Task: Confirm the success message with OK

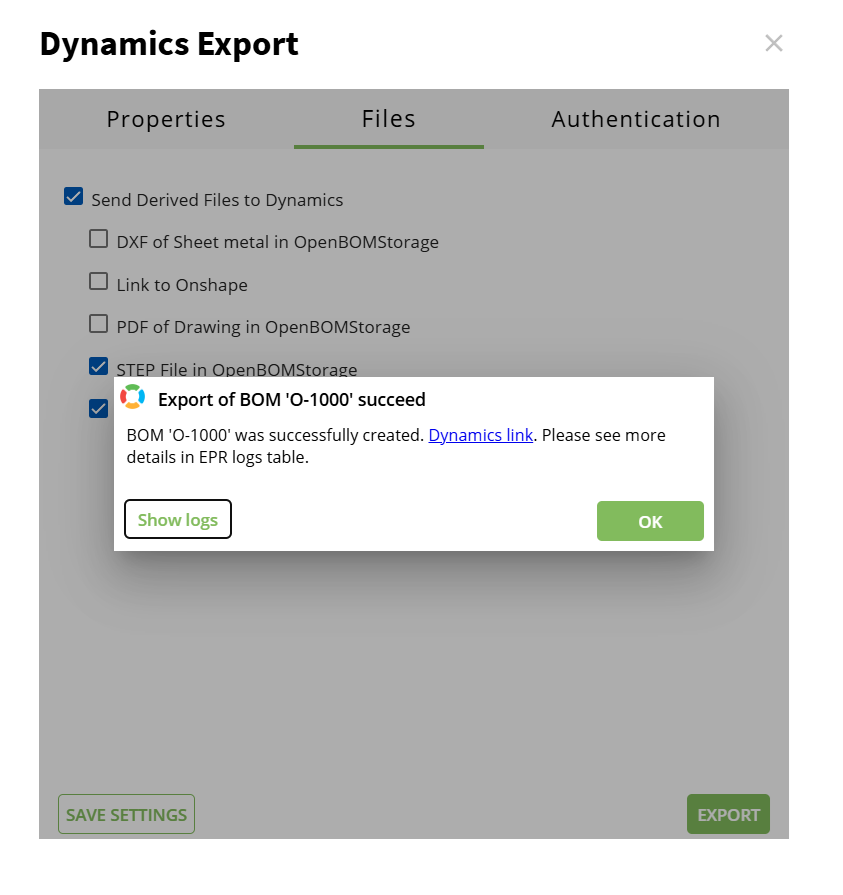Action: coord(650,521)
